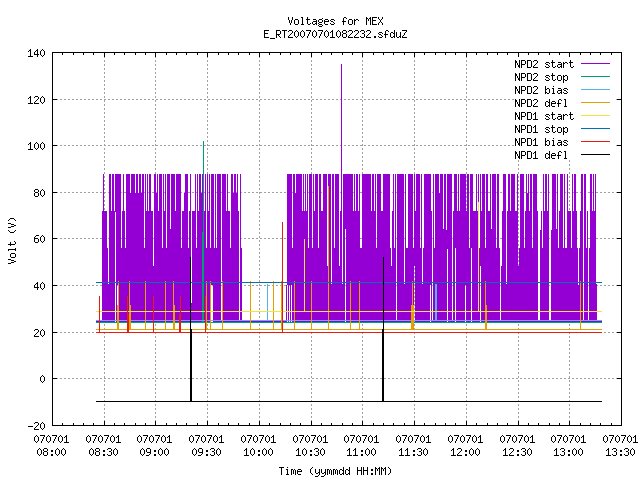Click the light blue NPD2 bias legend line
Image resolution: width=640 pixels, height=480 pixels.
596,89
